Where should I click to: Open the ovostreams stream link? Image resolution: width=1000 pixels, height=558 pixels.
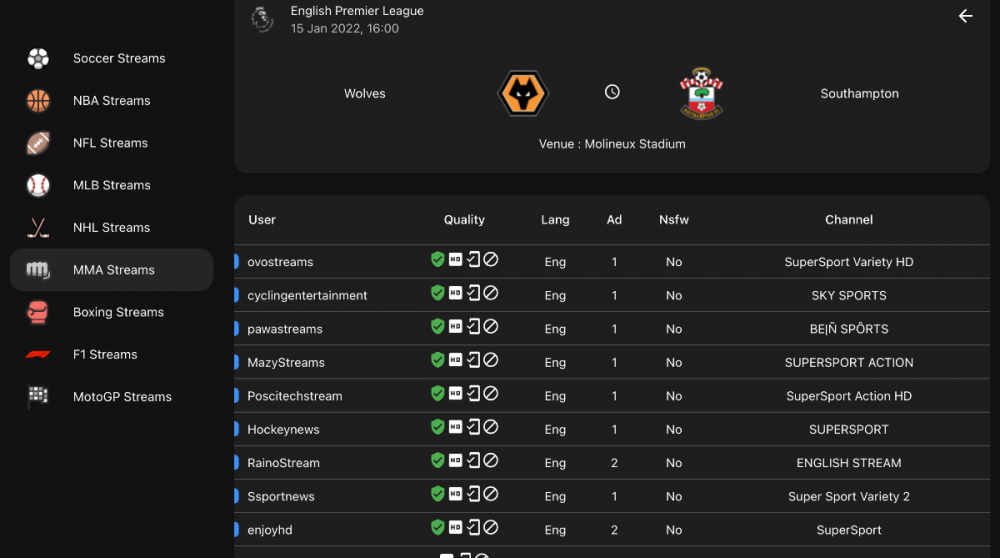click(x=280, y=261)
